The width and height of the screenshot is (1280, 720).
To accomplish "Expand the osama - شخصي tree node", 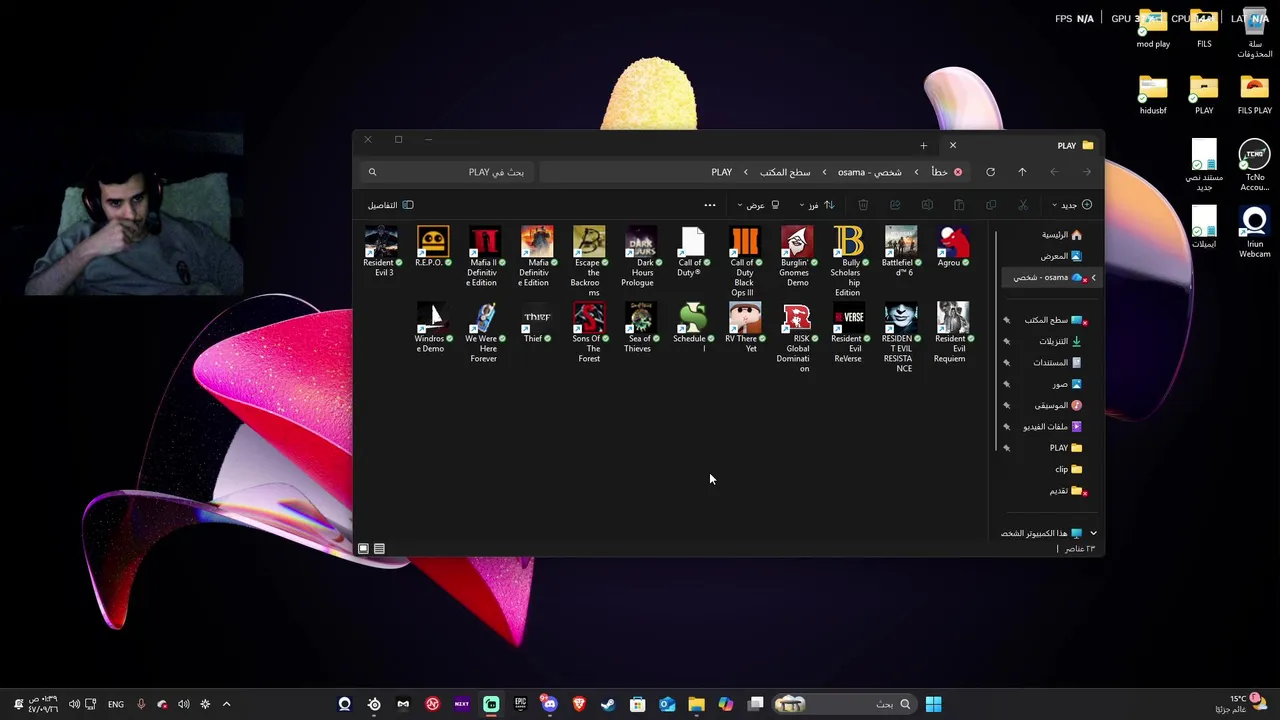I will (1093, 277).
